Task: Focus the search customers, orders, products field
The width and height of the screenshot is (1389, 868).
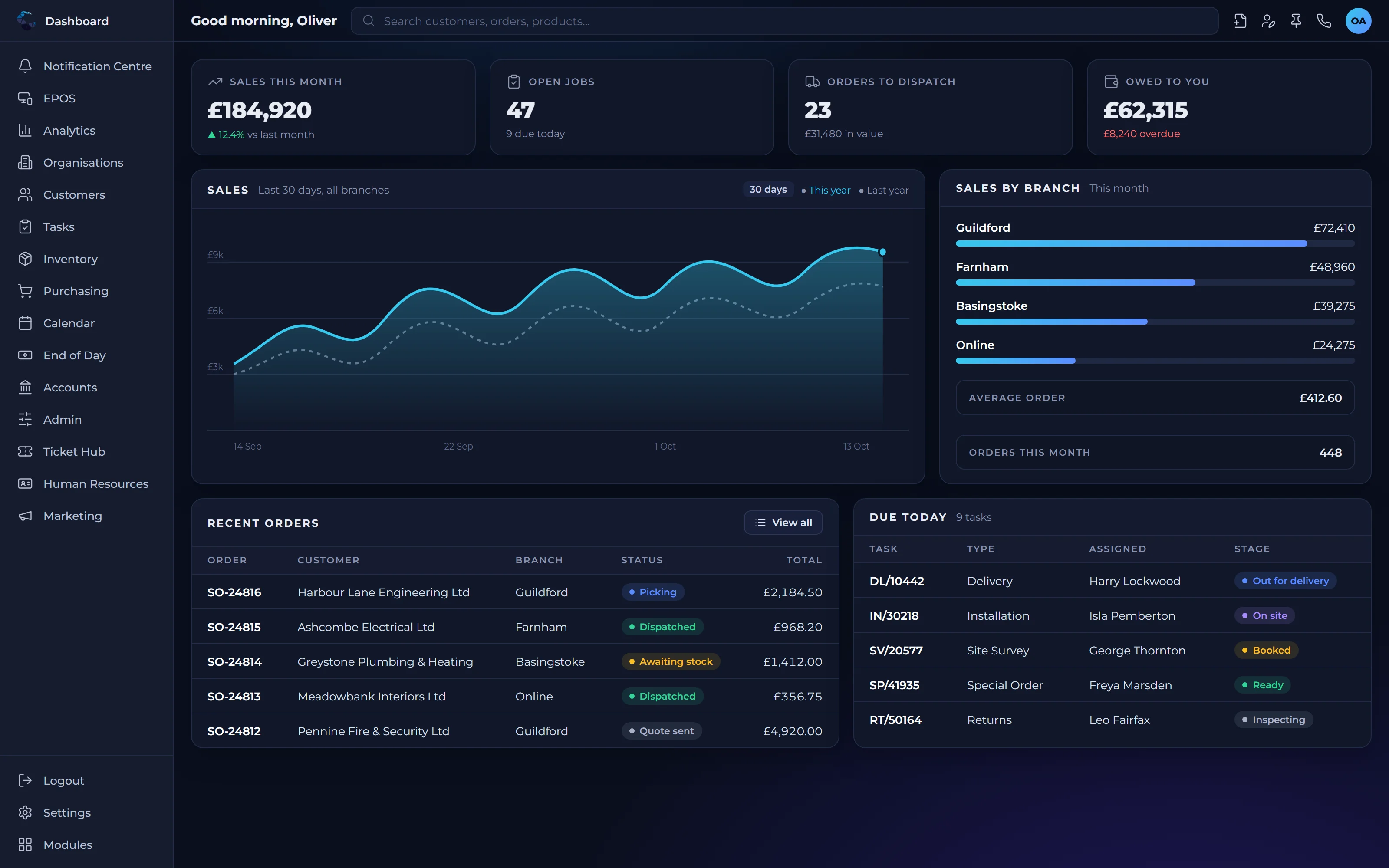Action: point(784,21)
